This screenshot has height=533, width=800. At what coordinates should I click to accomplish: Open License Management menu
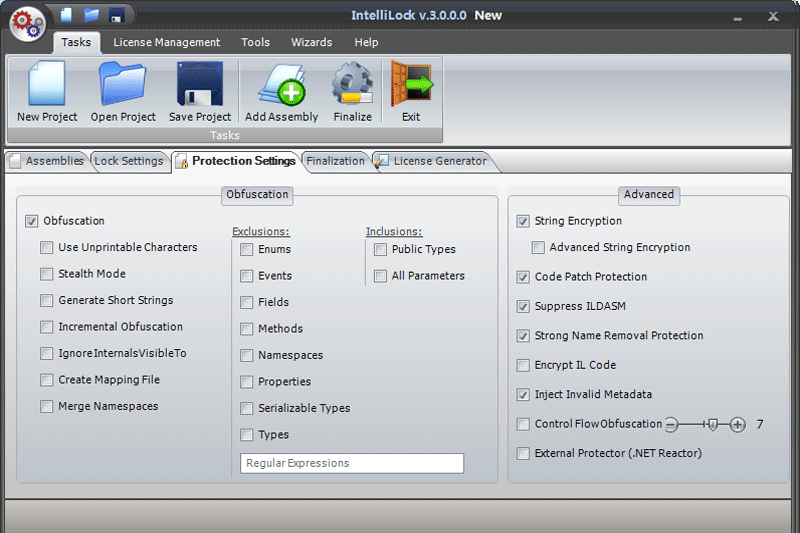166,42
